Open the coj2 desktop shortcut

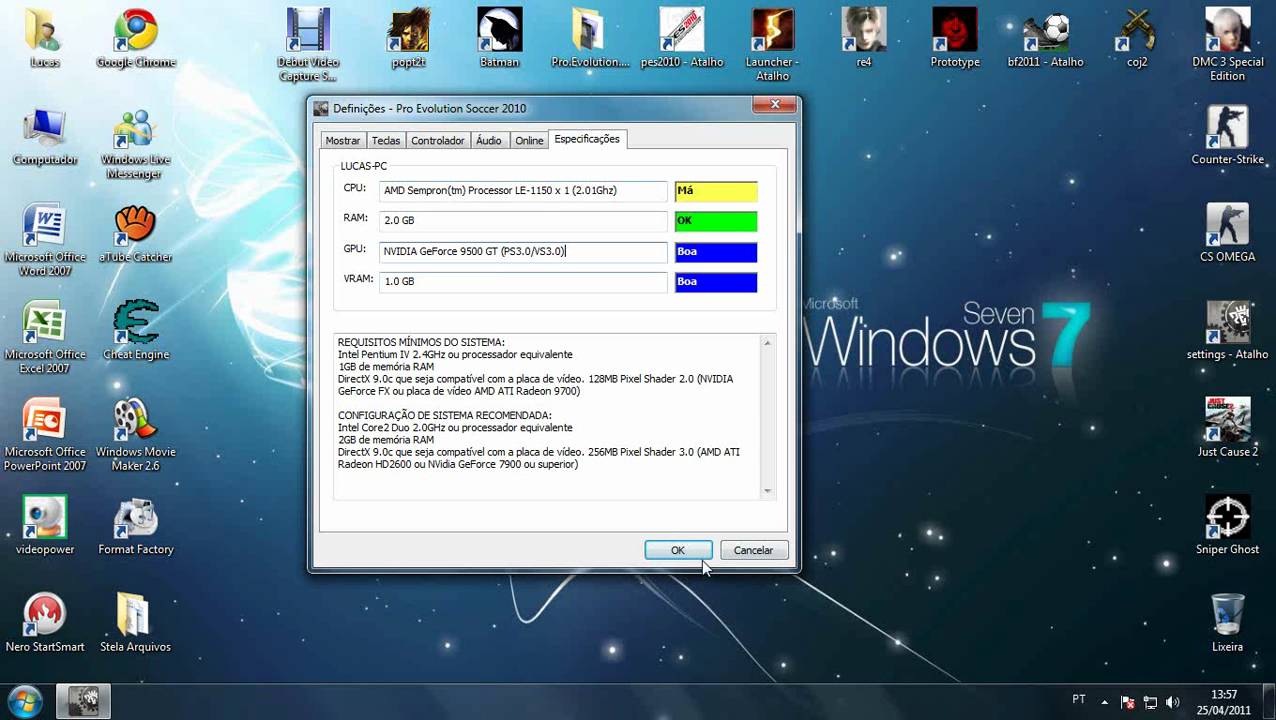(1136, 38)
